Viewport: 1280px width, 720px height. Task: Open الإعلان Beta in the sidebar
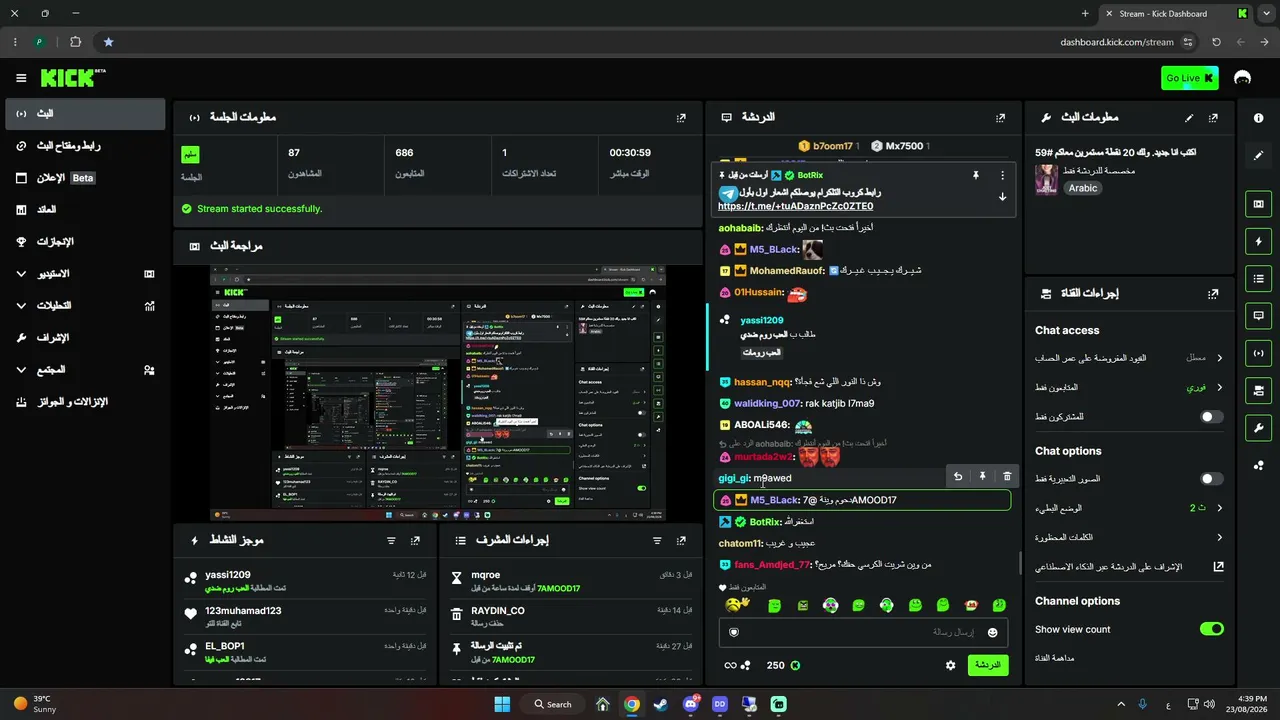tap(85, 178)
